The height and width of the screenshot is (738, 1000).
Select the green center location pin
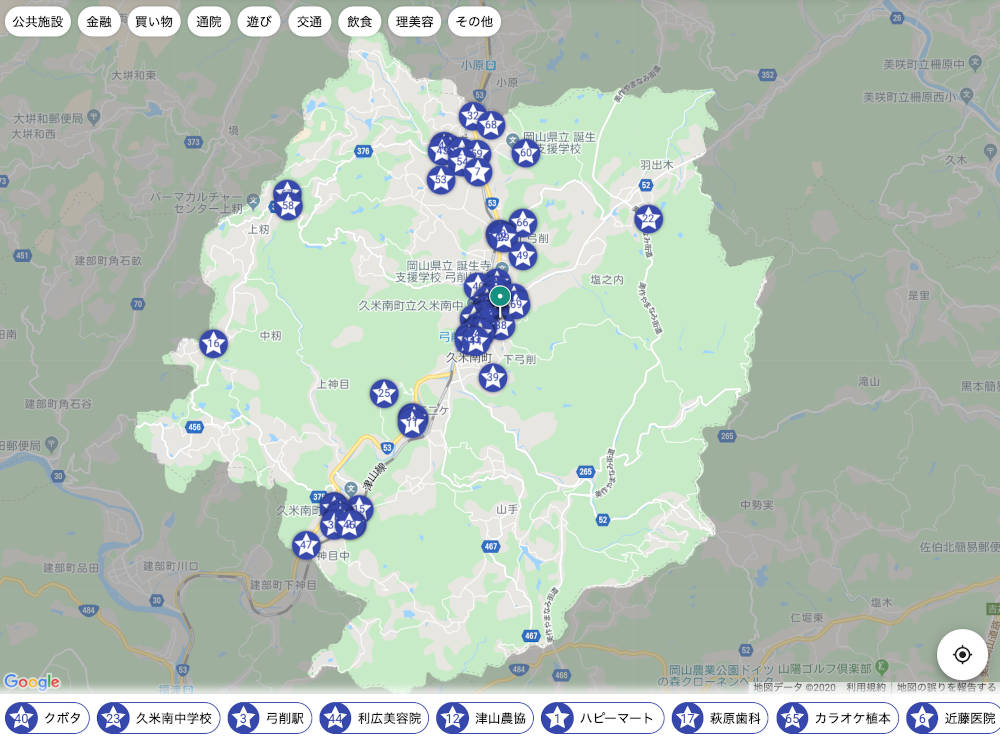[500, 297]
